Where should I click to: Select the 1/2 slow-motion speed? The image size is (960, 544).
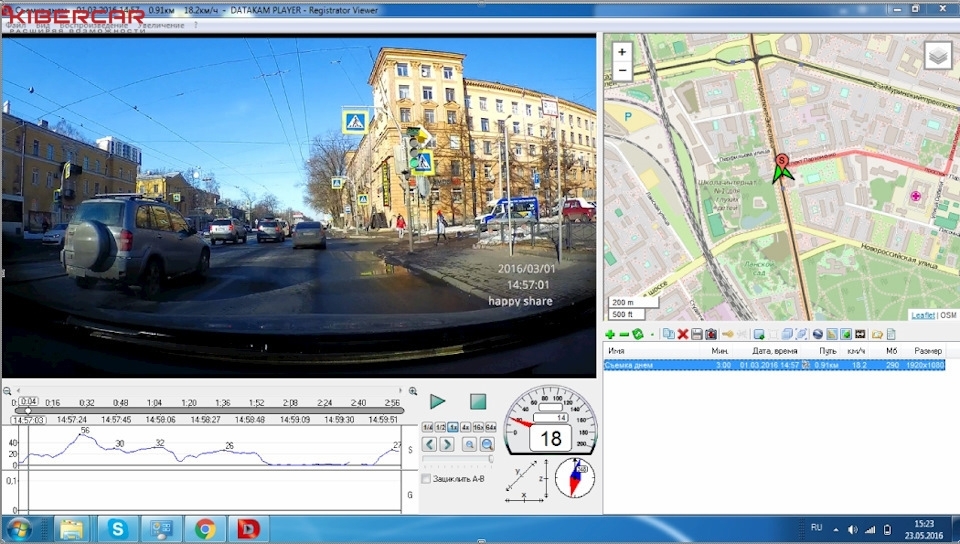tap(441, 427)
